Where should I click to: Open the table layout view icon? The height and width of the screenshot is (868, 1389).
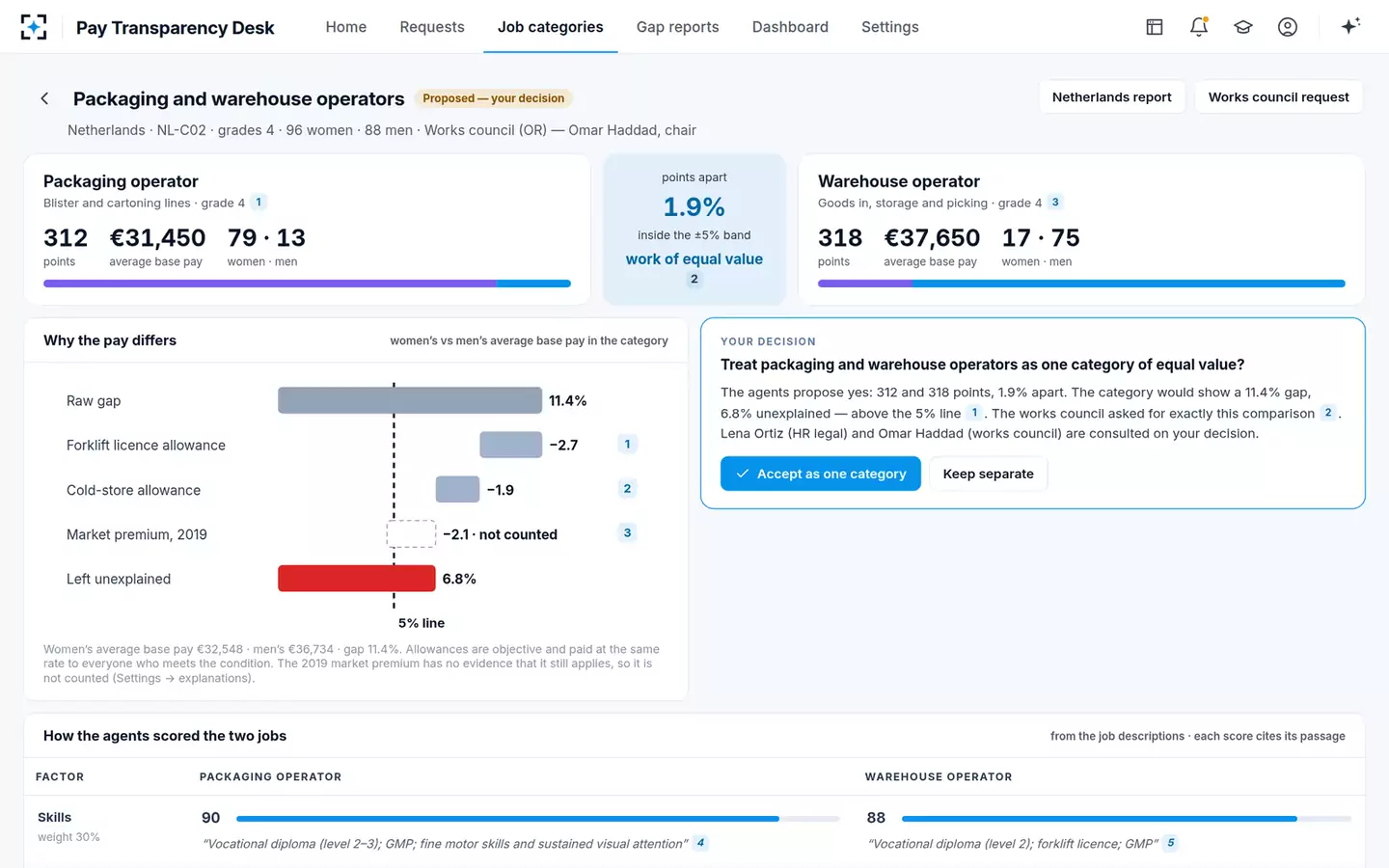click(1155, 27)
